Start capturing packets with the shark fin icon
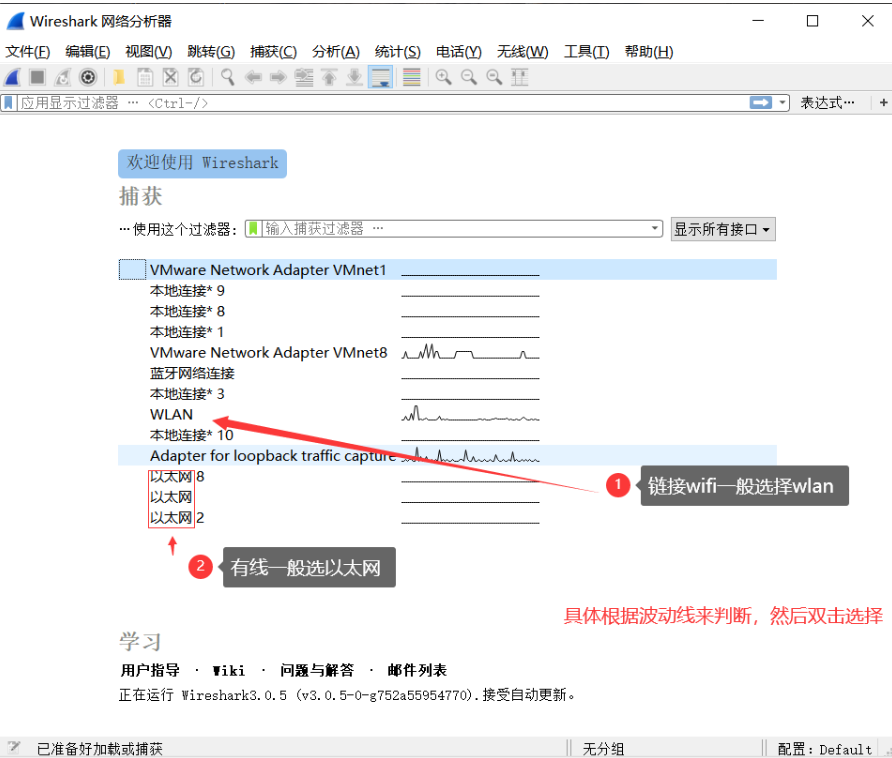This screenshot has width=892, height=758. pyautogui.click(x=13, y=77)
